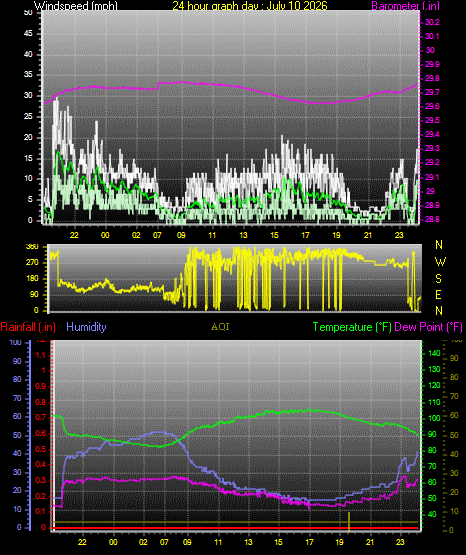466x555 pixels.
Task: Select the "28.8" barometer axis value
Action: (432, 219)
